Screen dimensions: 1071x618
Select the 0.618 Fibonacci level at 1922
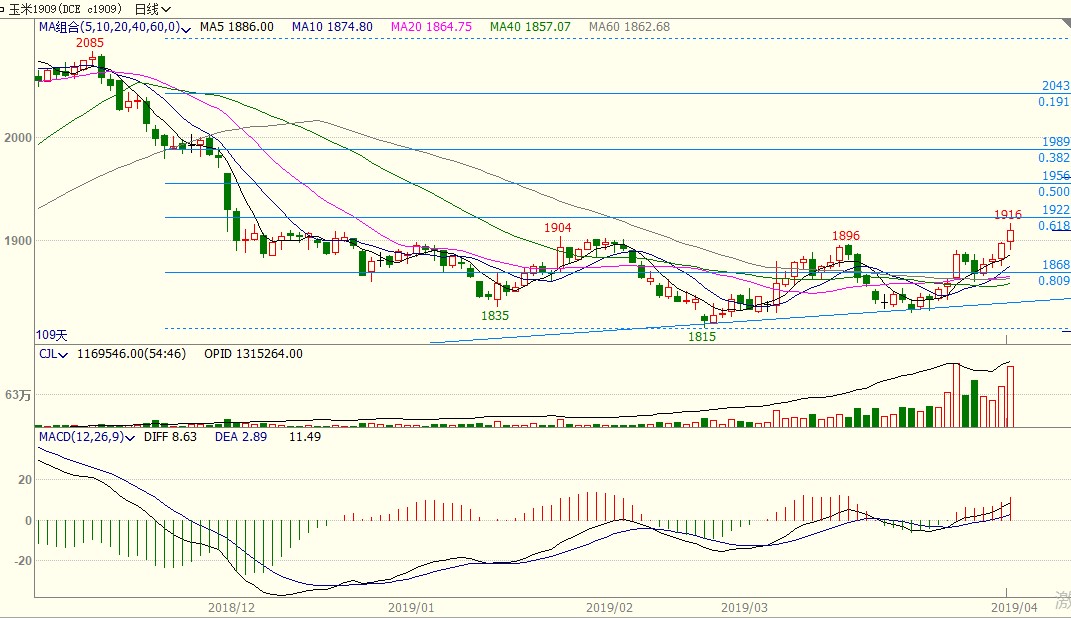point(1054,227)
